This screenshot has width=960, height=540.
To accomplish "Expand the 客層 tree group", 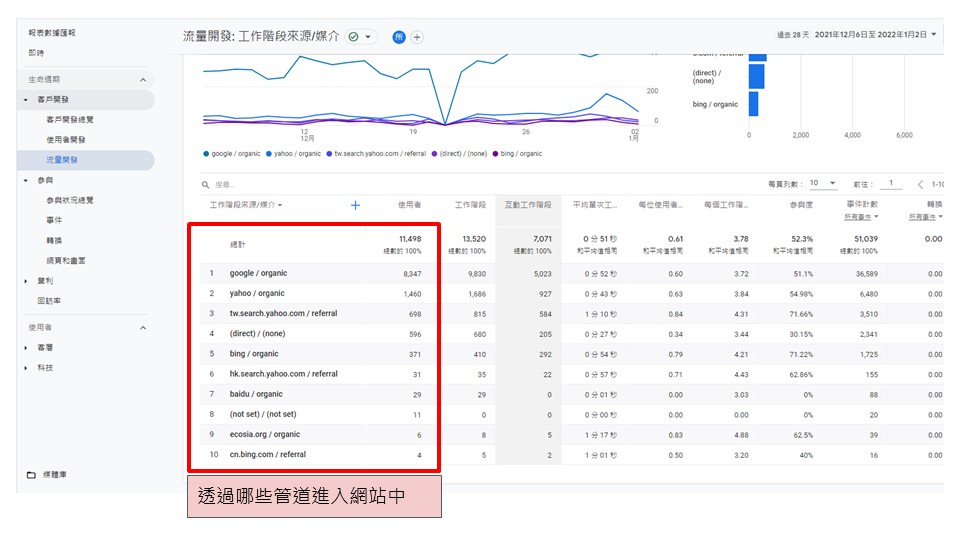I will (26, 348).
